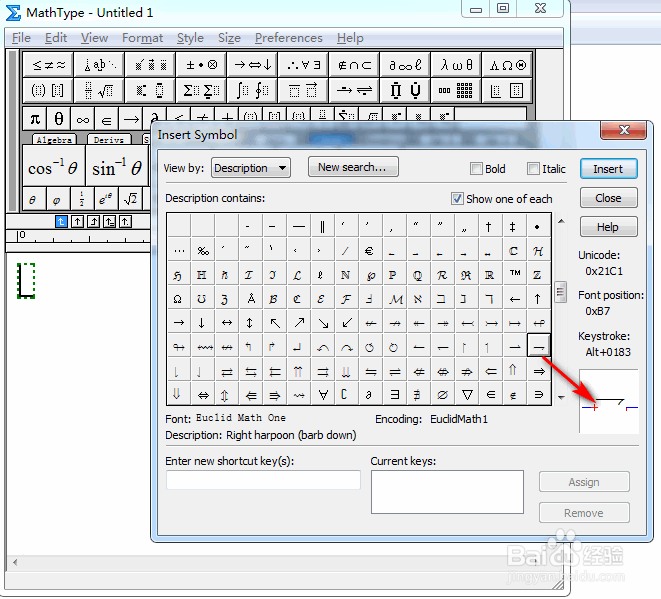Uncheck Show one of each

click(457, 199)
